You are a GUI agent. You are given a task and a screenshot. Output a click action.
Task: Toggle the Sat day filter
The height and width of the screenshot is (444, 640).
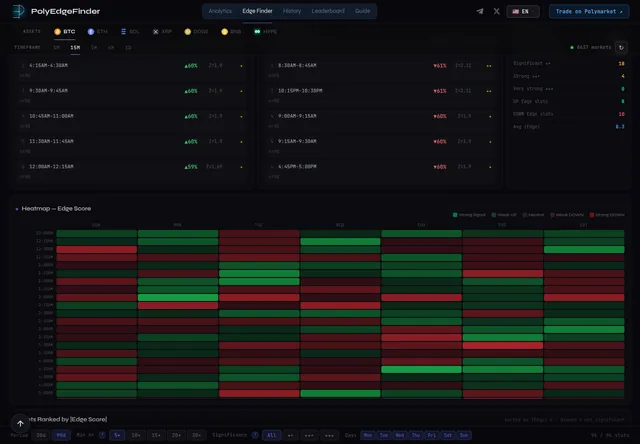pyautogui.click(x=447, y=435)
